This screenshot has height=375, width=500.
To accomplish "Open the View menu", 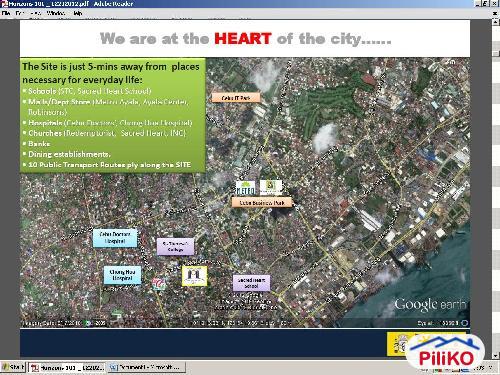I will (x=35, y=13).
